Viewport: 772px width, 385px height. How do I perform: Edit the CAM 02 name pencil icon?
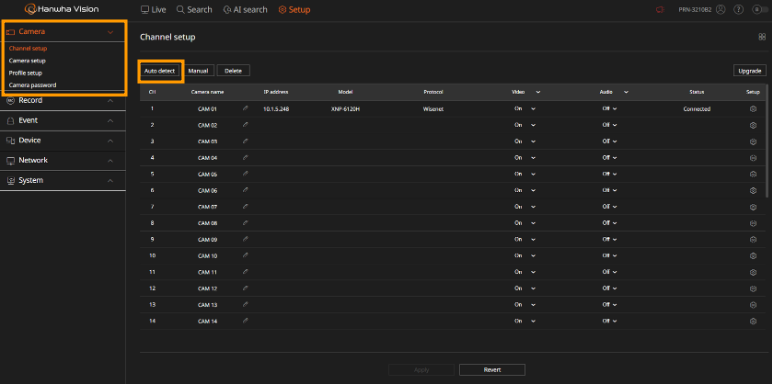click(x=246, y=125)
